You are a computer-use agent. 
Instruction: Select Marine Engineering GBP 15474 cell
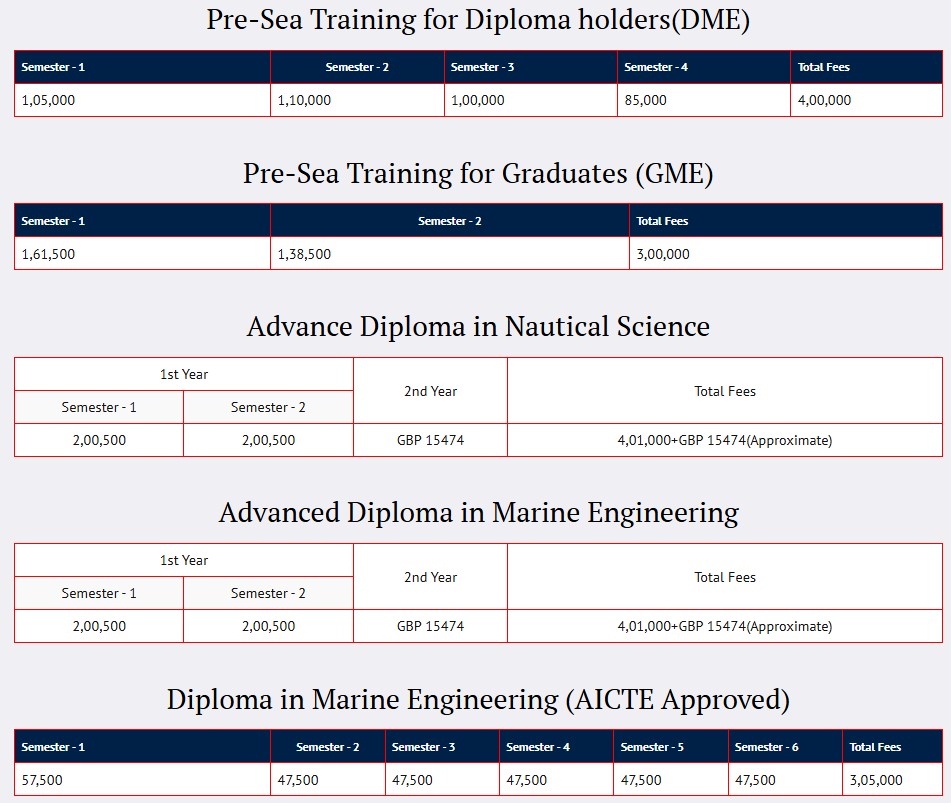click(430, 626)
